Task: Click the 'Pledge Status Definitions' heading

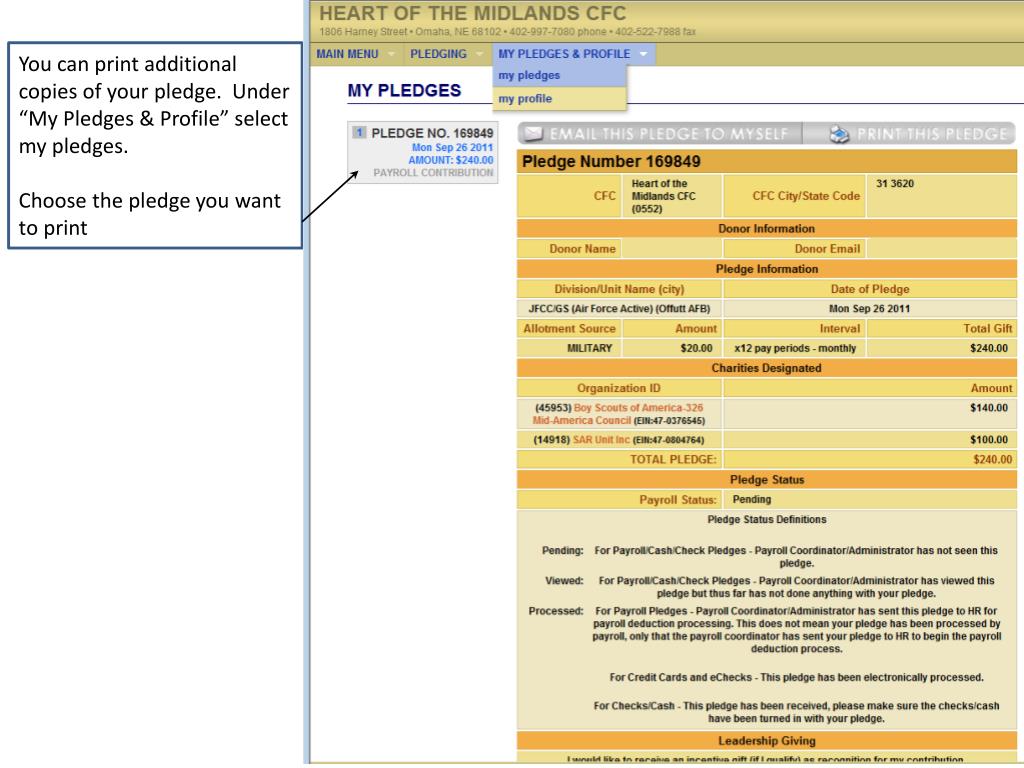Action: [767, 520]
